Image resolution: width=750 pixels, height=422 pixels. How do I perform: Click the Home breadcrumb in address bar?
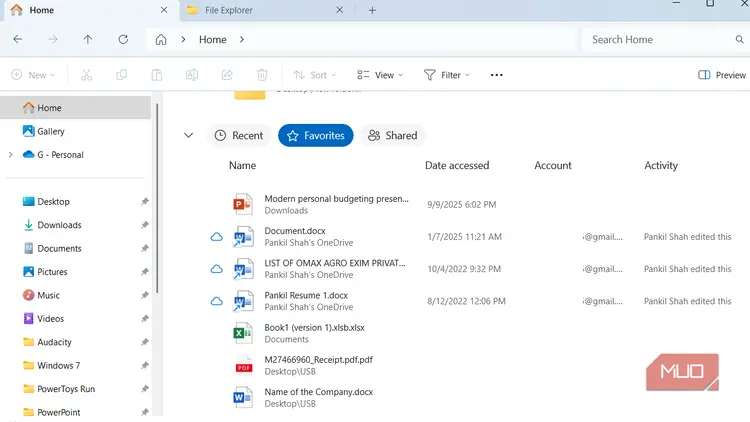(x=213, y=39)
